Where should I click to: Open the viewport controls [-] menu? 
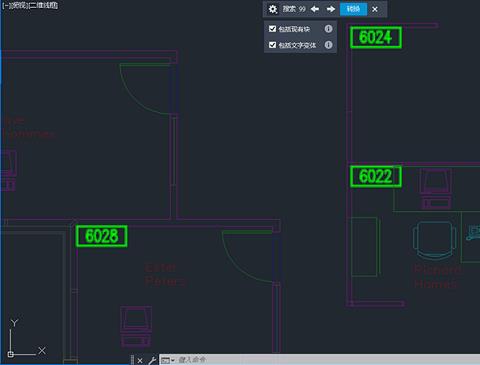click(x=5, y=5)
